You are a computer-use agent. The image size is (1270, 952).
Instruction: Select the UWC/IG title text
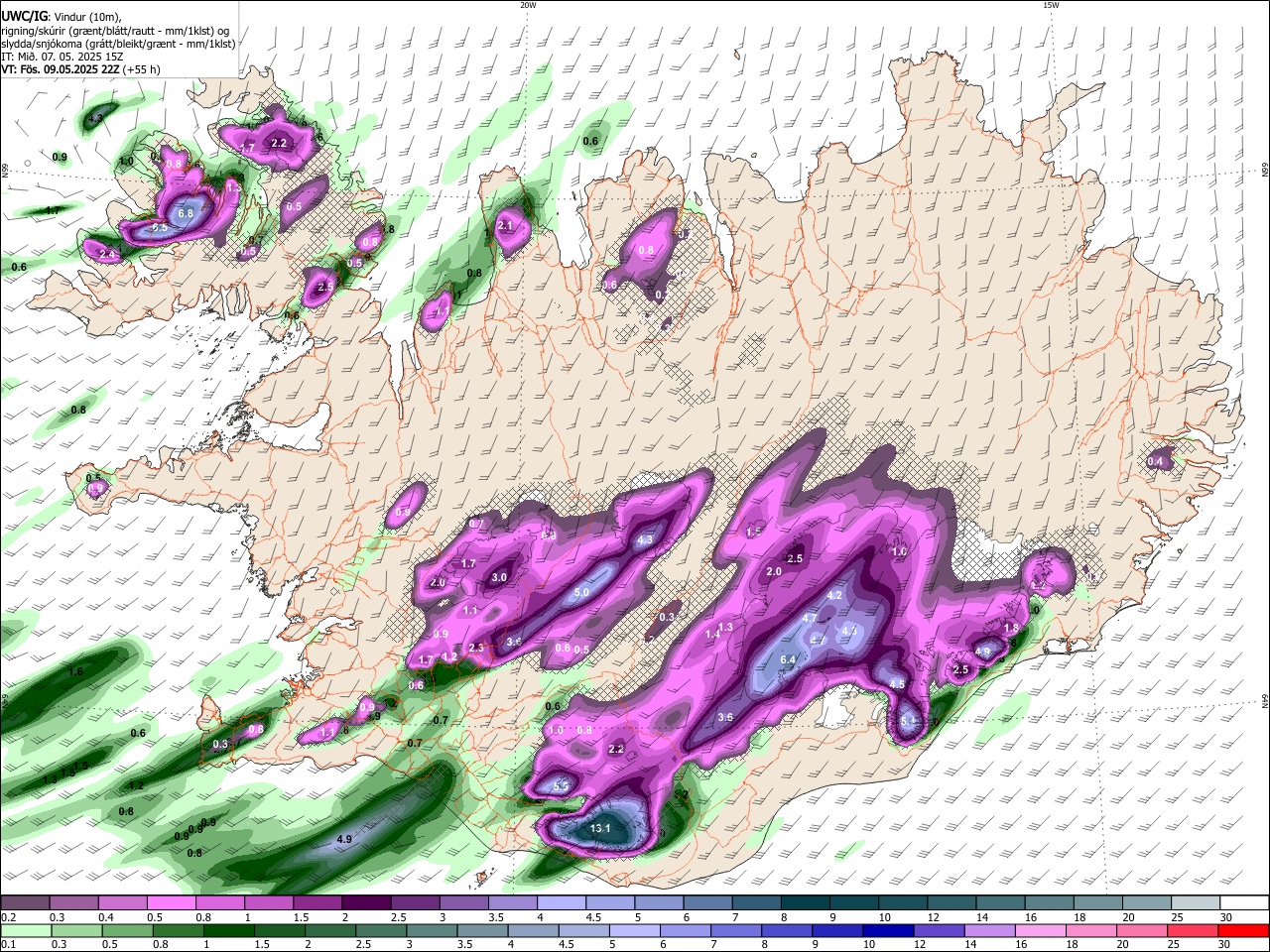(x=24, y=16)
